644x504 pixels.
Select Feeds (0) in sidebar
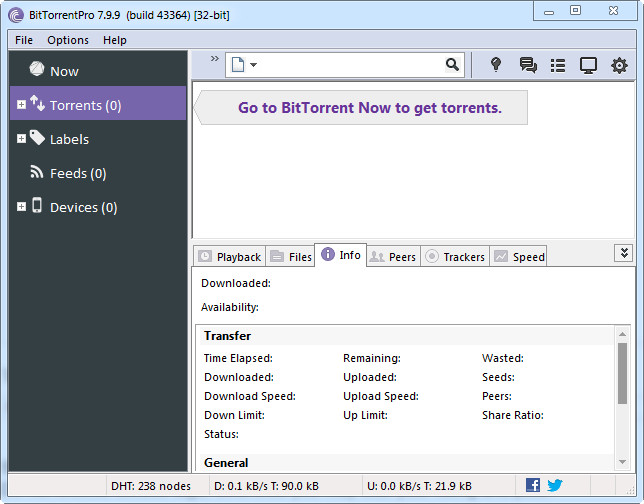point(77,173)
